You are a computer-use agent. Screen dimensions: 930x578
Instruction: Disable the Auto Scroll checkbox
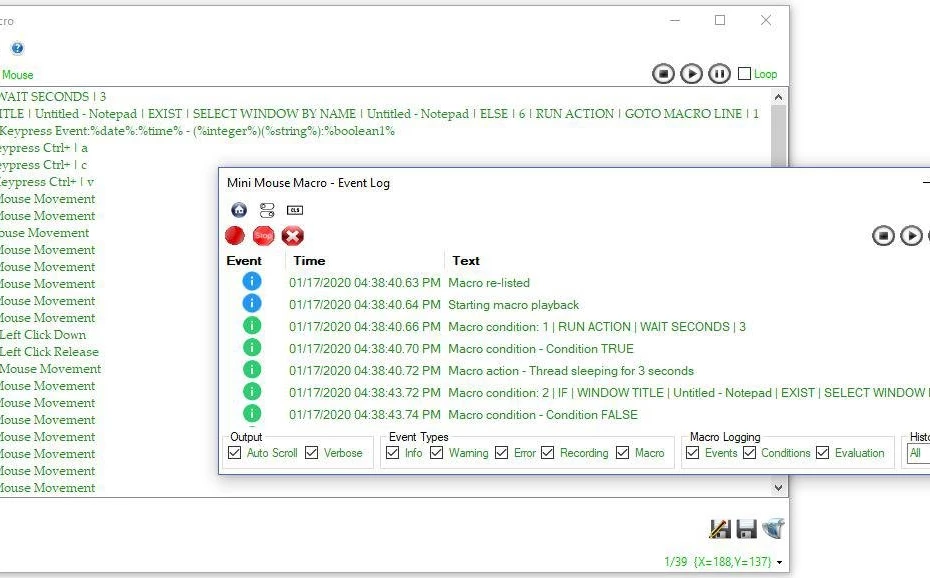pyautogui.click(x=235, y=453)
